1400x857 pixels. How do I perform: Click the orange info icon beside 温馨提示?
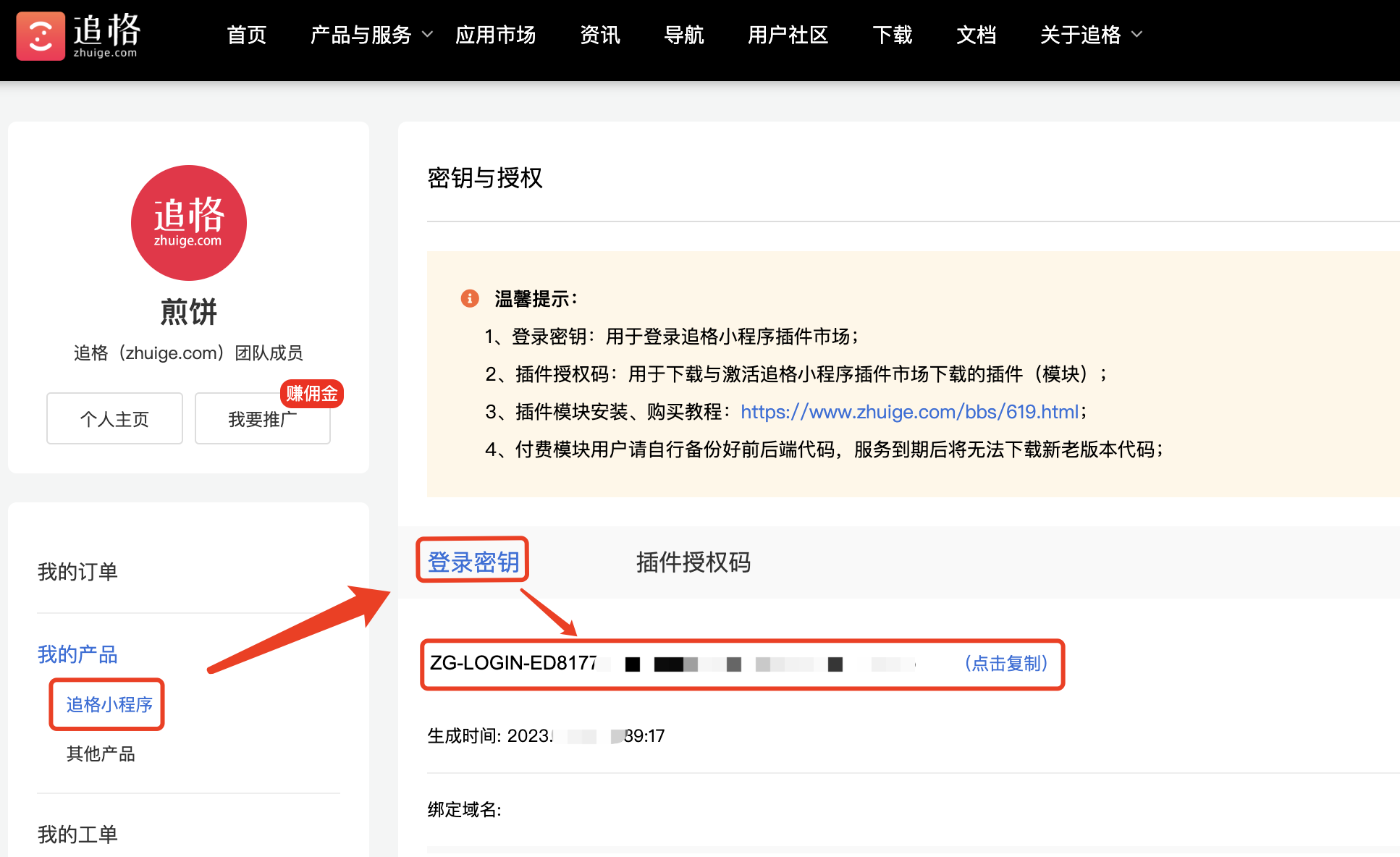coord(470,298)
